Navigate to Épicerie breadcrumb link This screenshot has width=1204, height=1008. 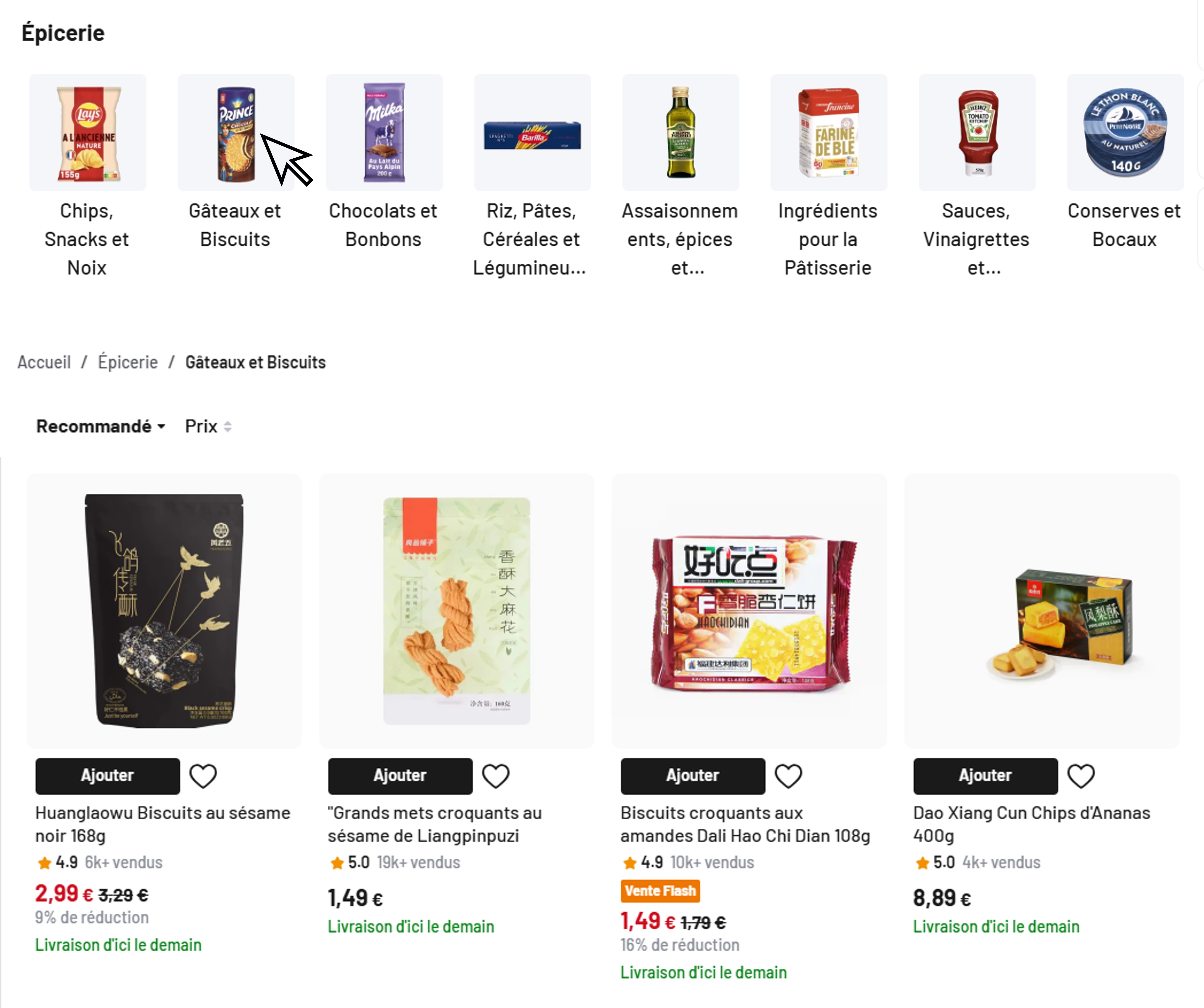coord(128,362)
